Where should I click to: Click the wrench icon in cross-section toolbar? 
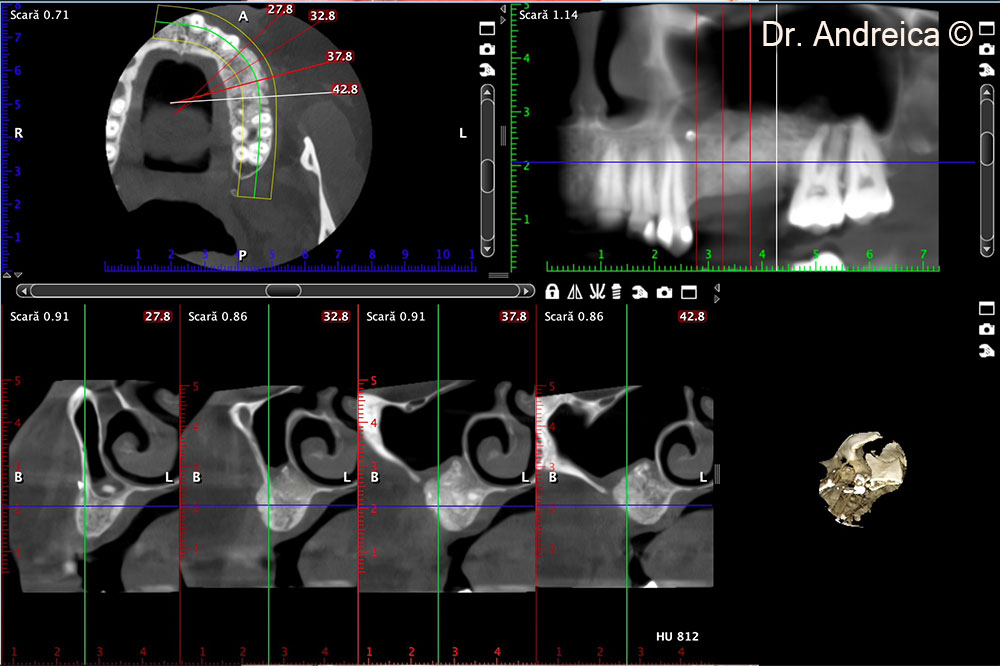[x=639, y=292]
